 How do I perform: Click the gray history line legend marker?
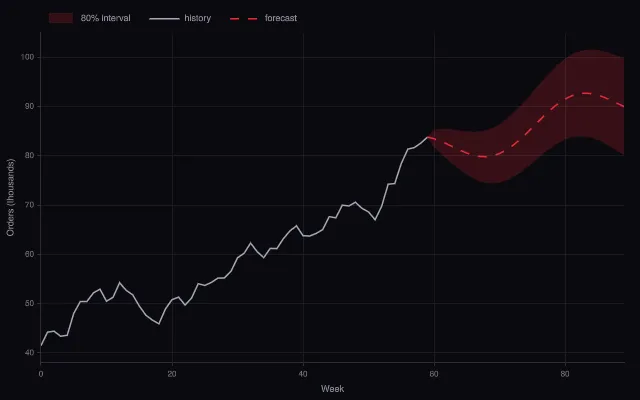point(164,18)
